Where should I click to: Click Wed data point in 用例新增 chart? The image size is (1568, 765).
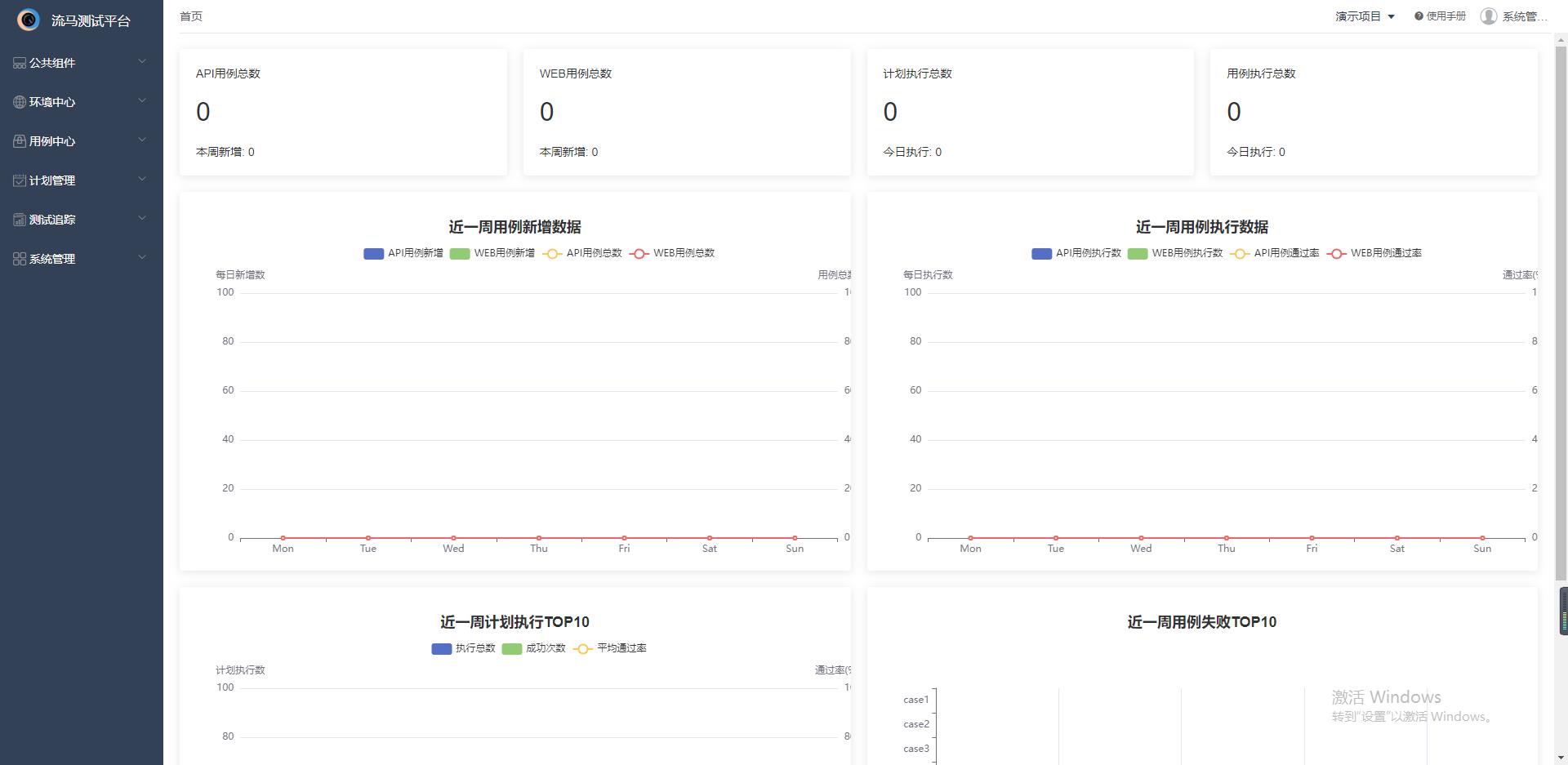point(453,538)
